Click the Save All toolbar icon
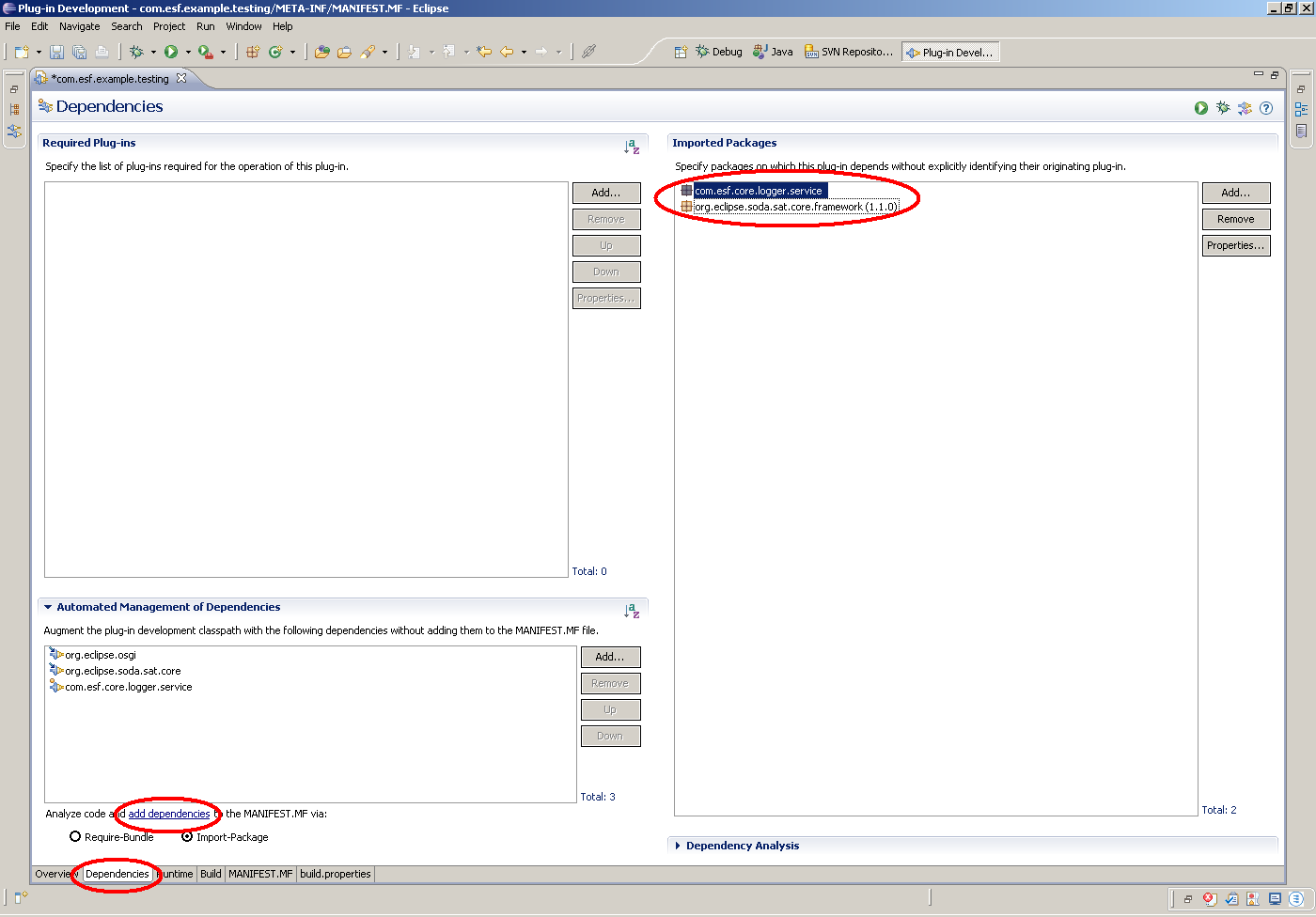 click(80, 52)
